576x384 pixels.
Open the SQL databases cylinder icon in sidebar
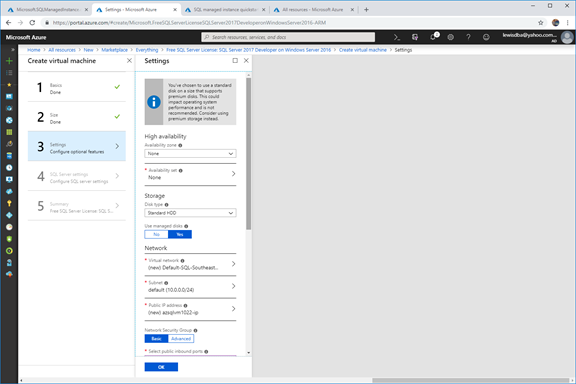(x=9, y=156)
